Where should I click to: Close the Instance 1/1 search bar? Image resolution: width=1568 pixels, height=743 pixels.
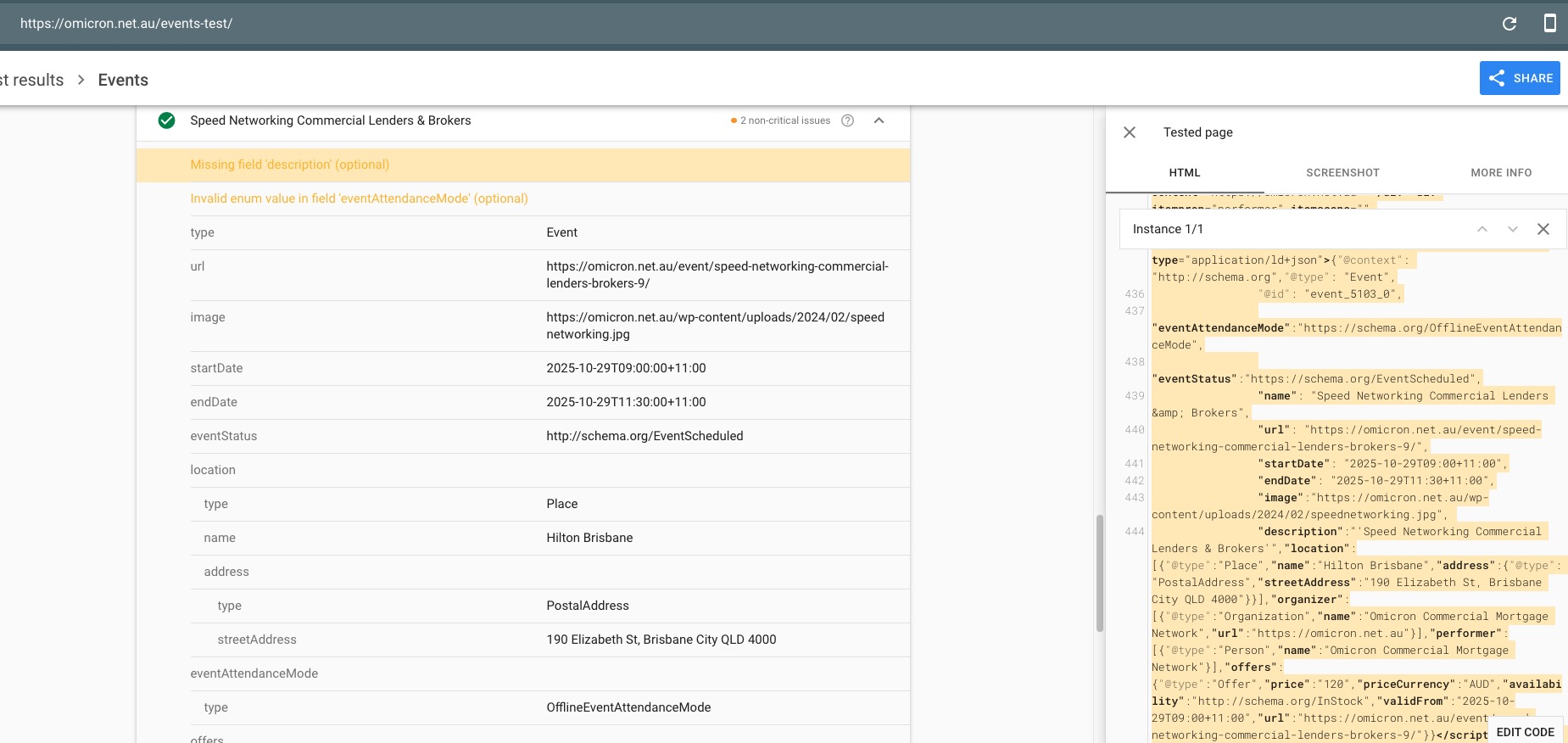pos(1543,229)
